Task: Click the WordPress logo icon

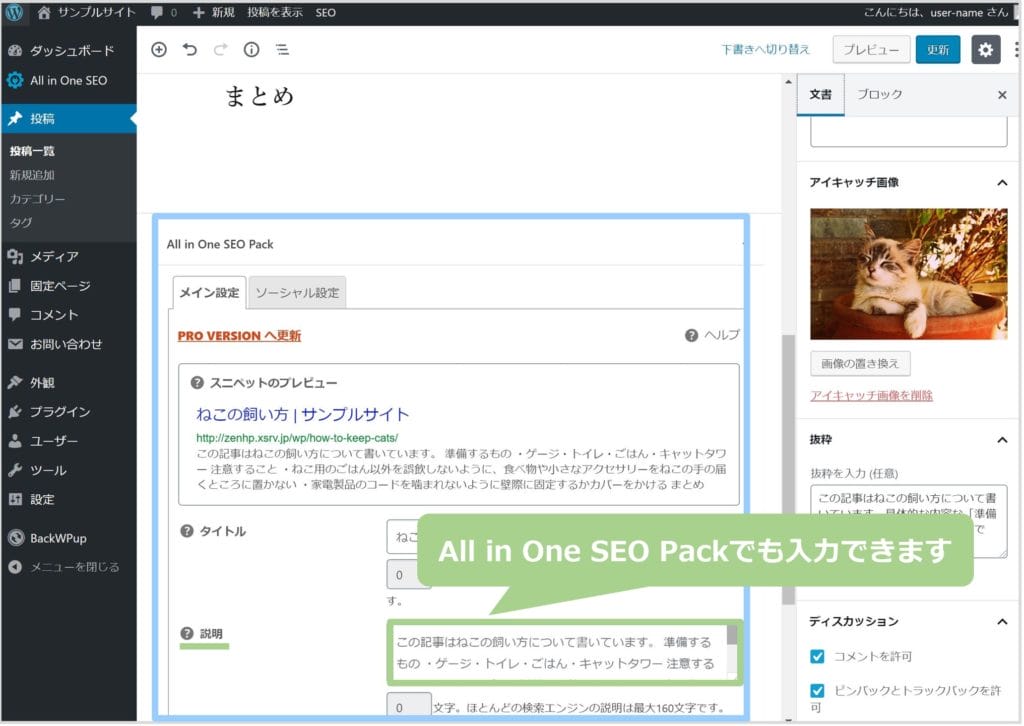Action: click(x=14, y=13)
